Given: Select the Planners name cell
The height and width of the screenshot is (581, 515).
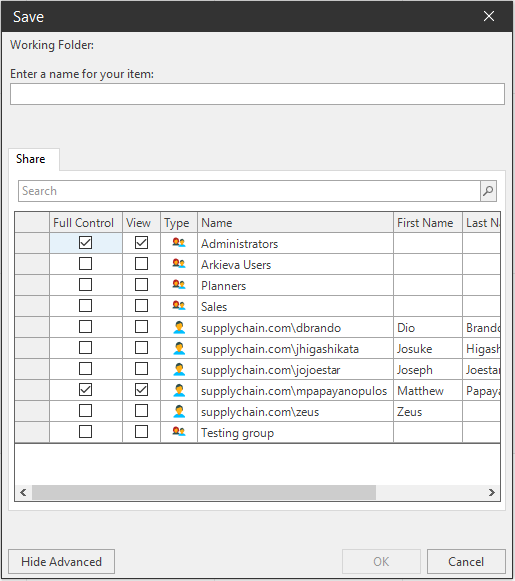Looking at the screenshot, I should 295,285.
